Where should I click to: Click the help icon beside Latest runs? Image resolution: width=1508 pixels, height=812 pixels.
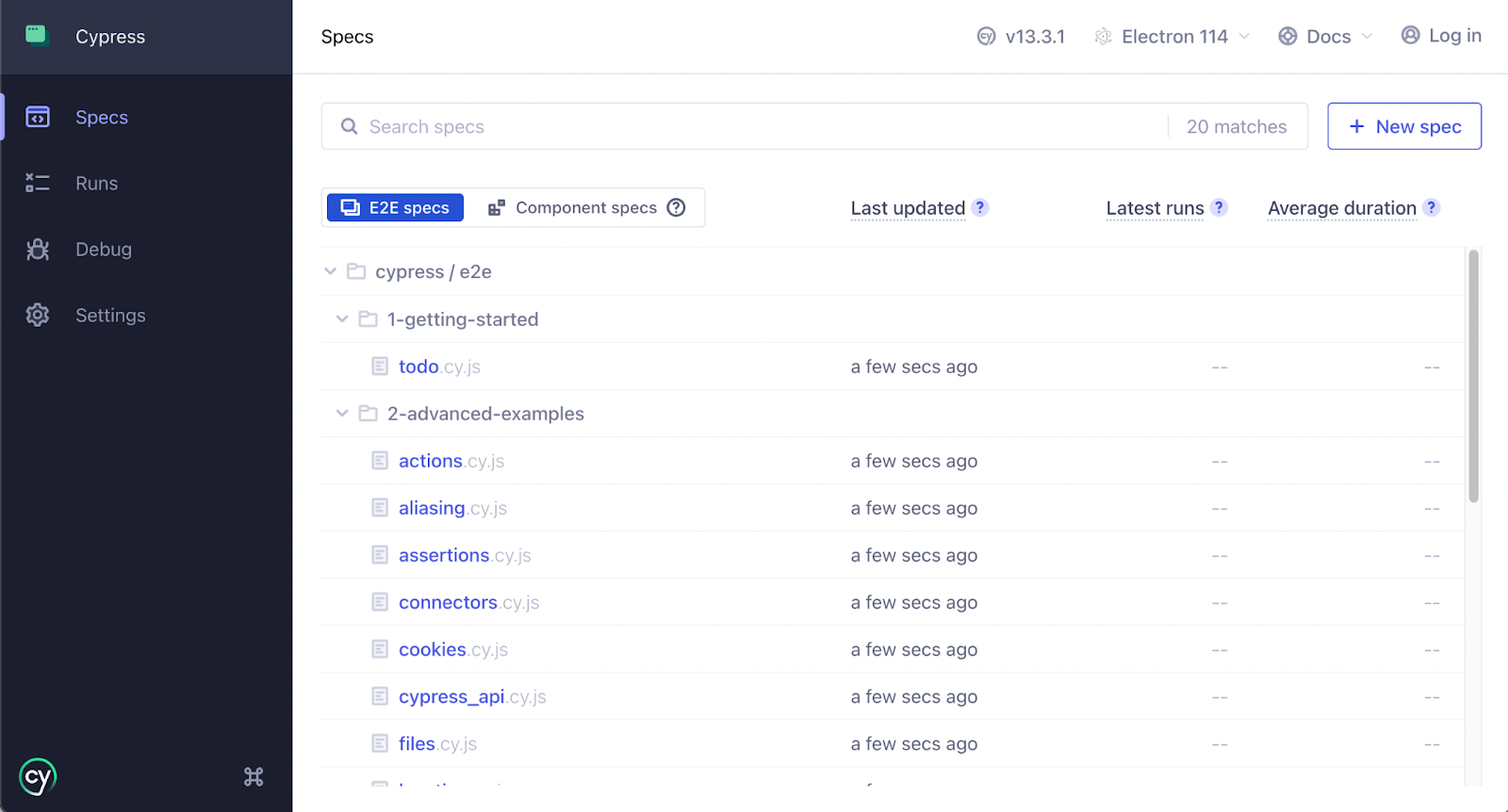1219,207
